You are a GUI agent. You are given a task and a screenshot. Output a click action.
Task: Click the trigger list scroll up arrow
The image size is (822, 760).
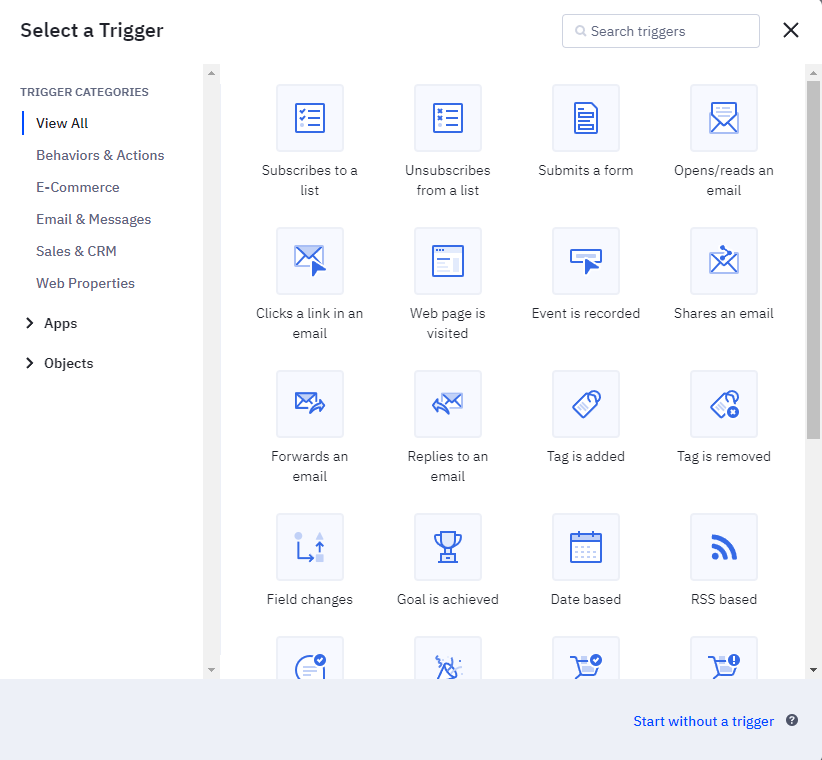pyautogui.click(x=813, y=73)
